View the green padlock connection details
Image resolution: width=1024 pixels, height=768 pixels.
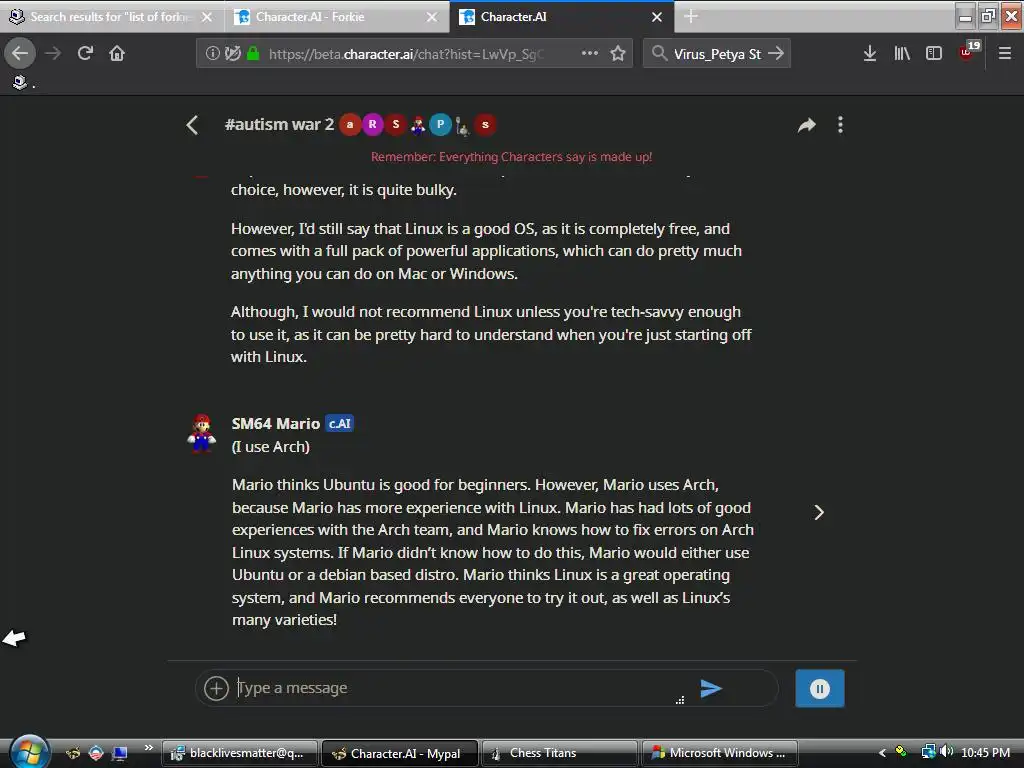coord(253,54)
